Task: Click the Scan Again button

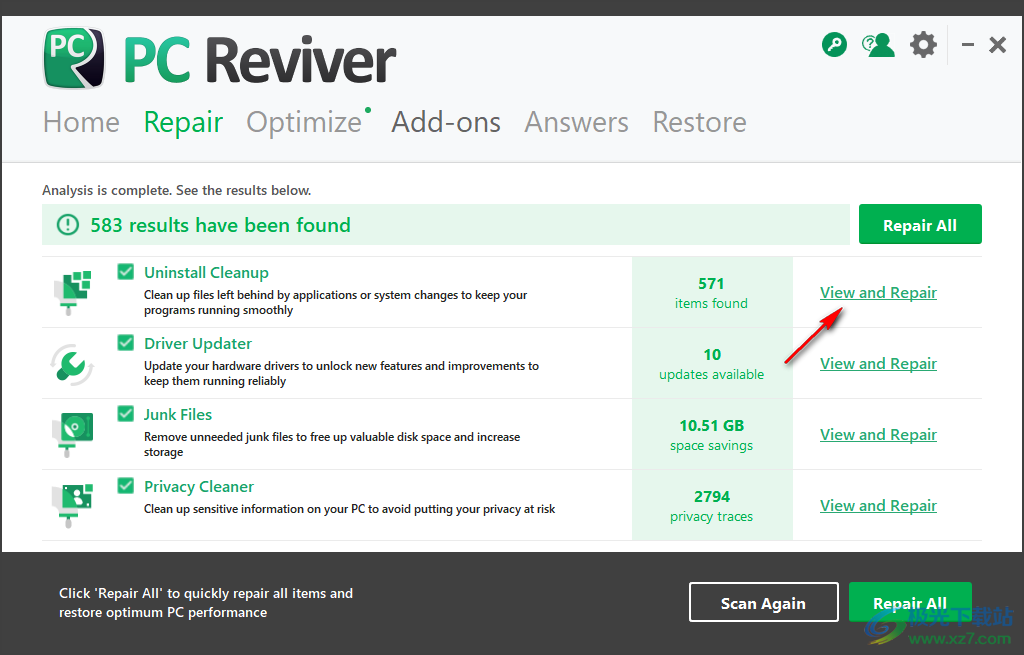Action: click(763, 602)
